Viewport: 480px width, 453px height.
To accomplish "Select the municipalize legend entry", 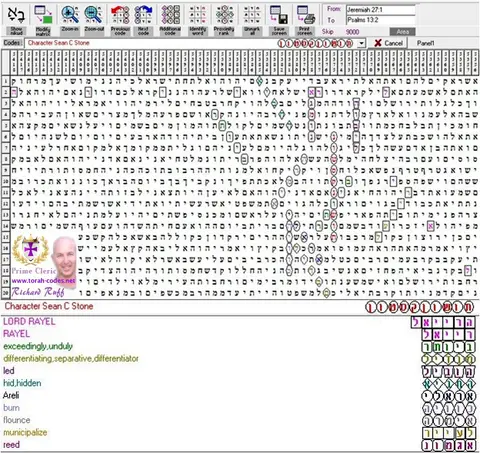I will tap(25, 432).
